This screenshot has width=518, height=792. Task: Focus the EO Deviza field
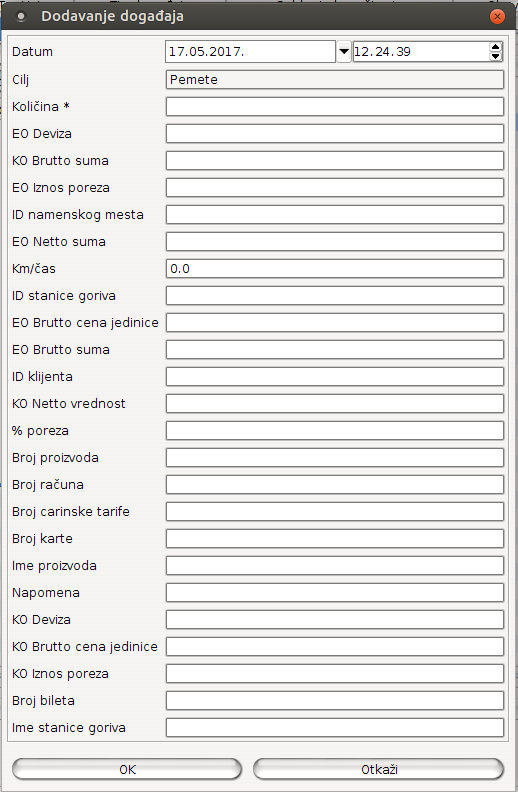(x=335, y=134)
